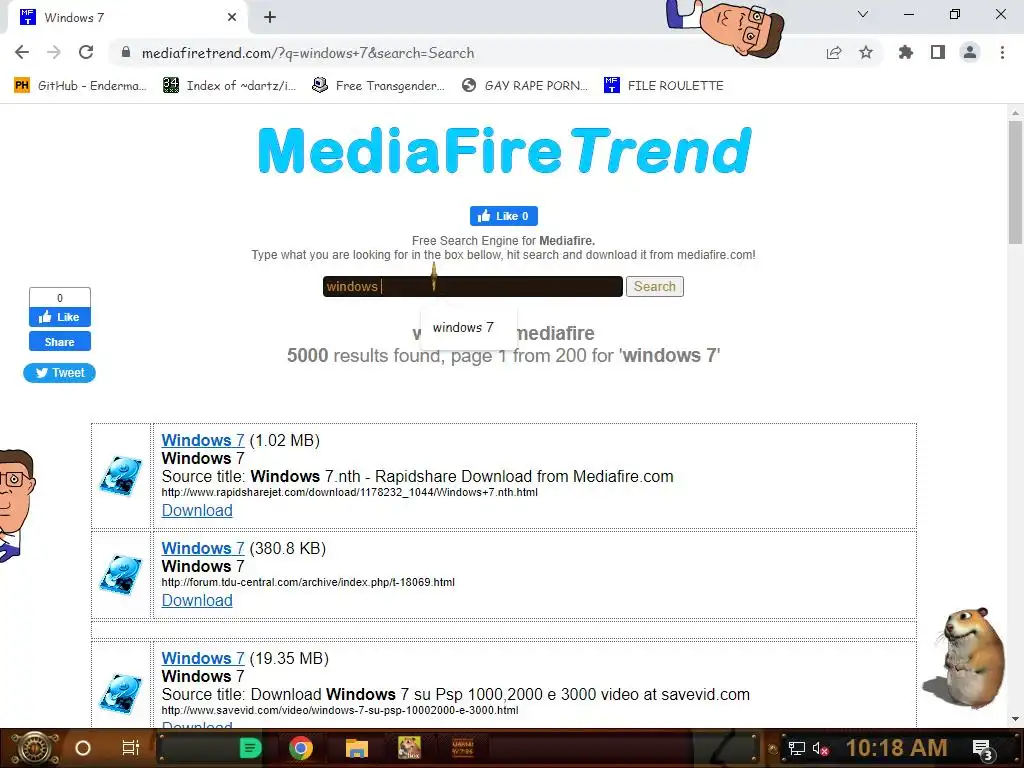Open File Explorer from the taskbar
Image resolution: width=1024 pixels, height=768 pixels.
click(x=357, y=748)
